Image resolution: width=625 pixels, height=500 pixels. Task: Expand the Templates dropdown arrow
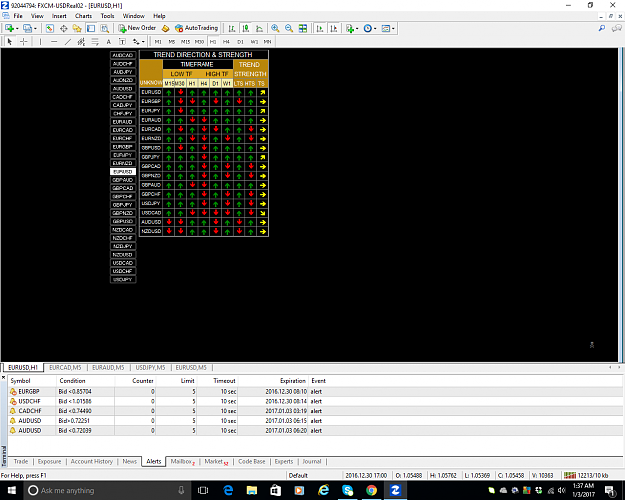point(393,29)
